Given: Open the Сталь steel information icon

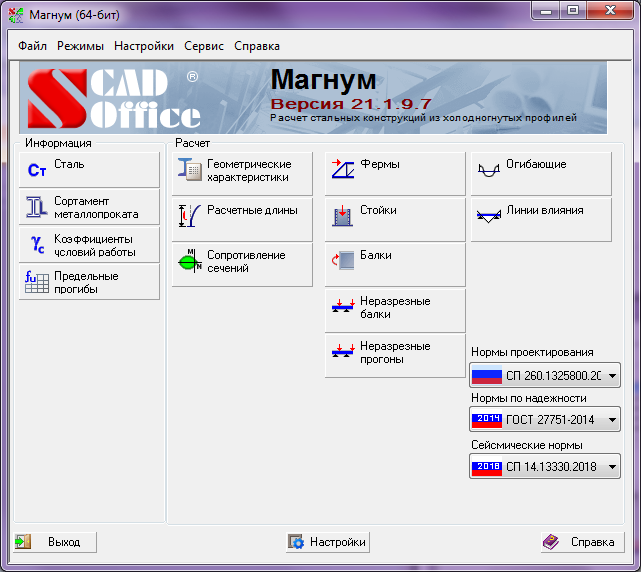Looking at the screenshot, I should tap(36, 170).
